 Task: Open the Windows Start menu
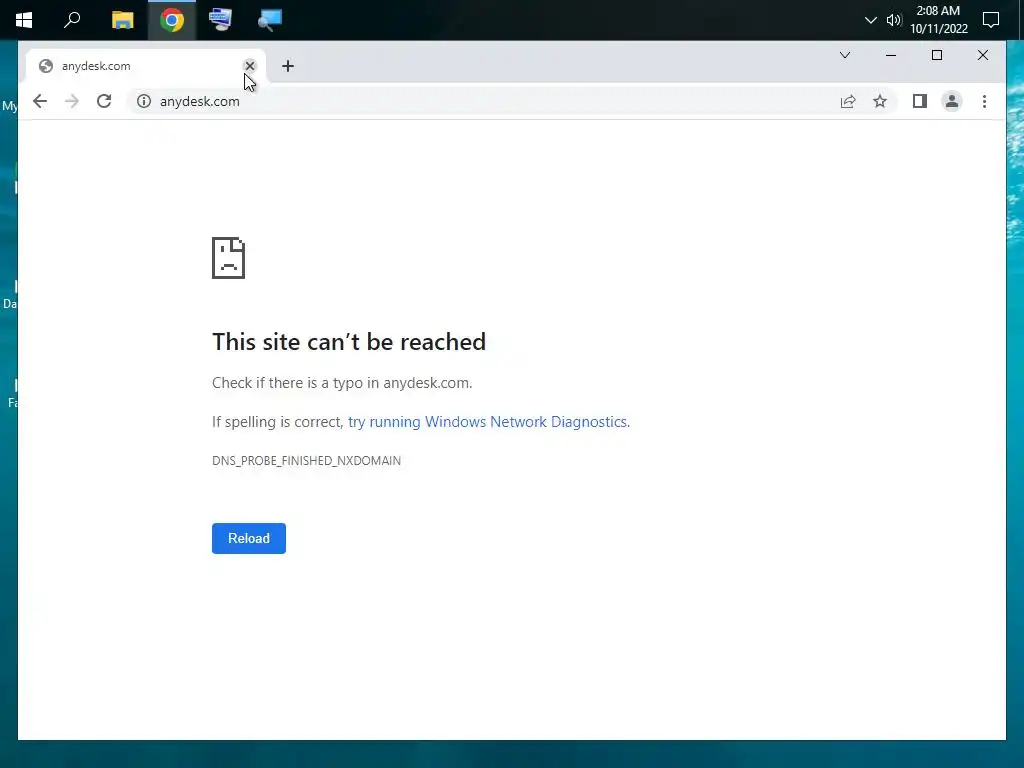click(x=24, y=20)
